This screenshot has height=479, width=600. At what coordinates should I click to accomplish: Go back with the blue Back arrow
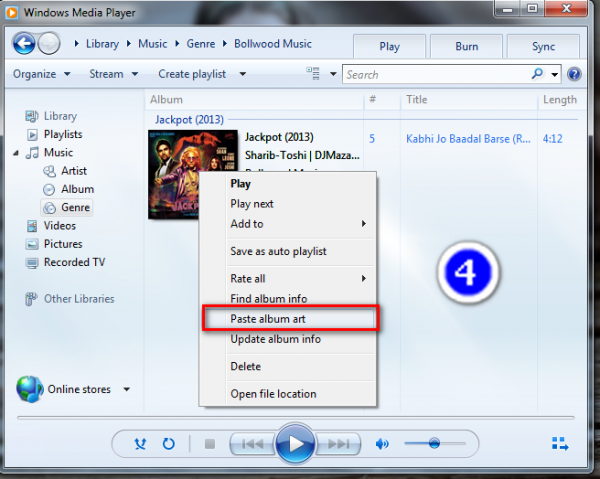(24, 43)
